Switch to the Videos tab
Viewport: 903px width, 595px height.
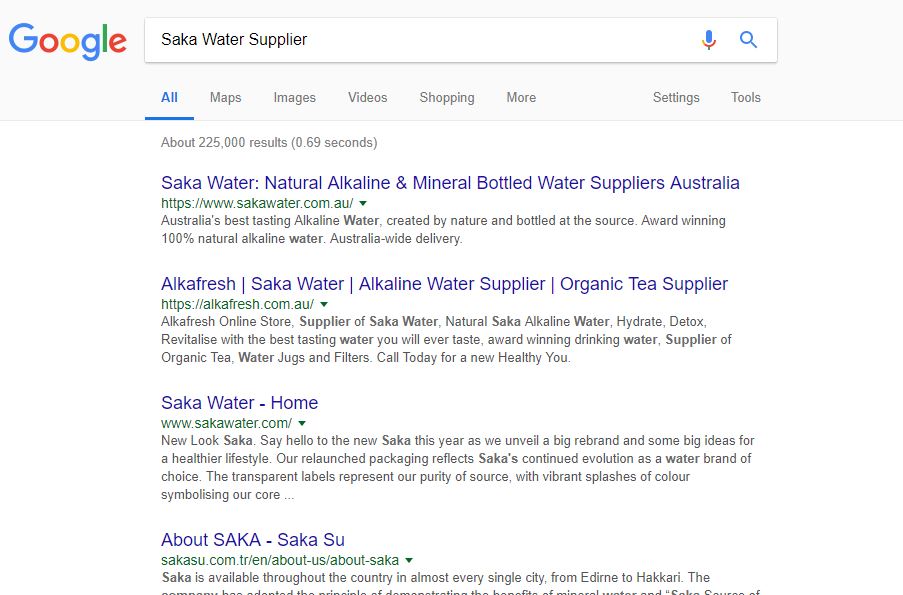pyautogui.click(x=367, y=97)
